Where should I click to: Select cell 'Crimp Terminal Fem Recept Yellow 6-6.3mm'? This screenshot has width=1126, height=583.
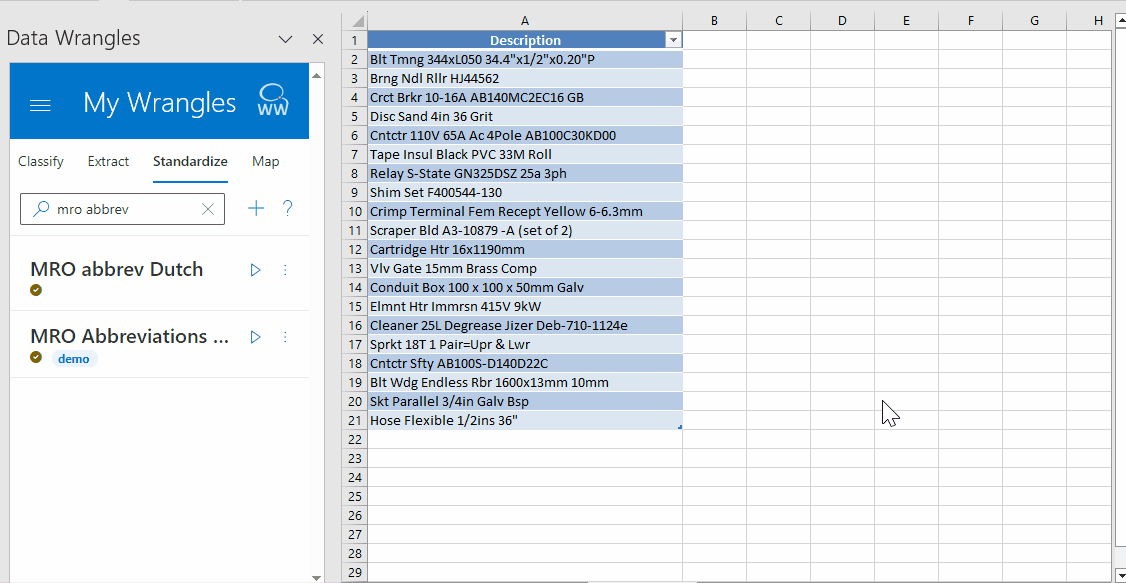525,211
